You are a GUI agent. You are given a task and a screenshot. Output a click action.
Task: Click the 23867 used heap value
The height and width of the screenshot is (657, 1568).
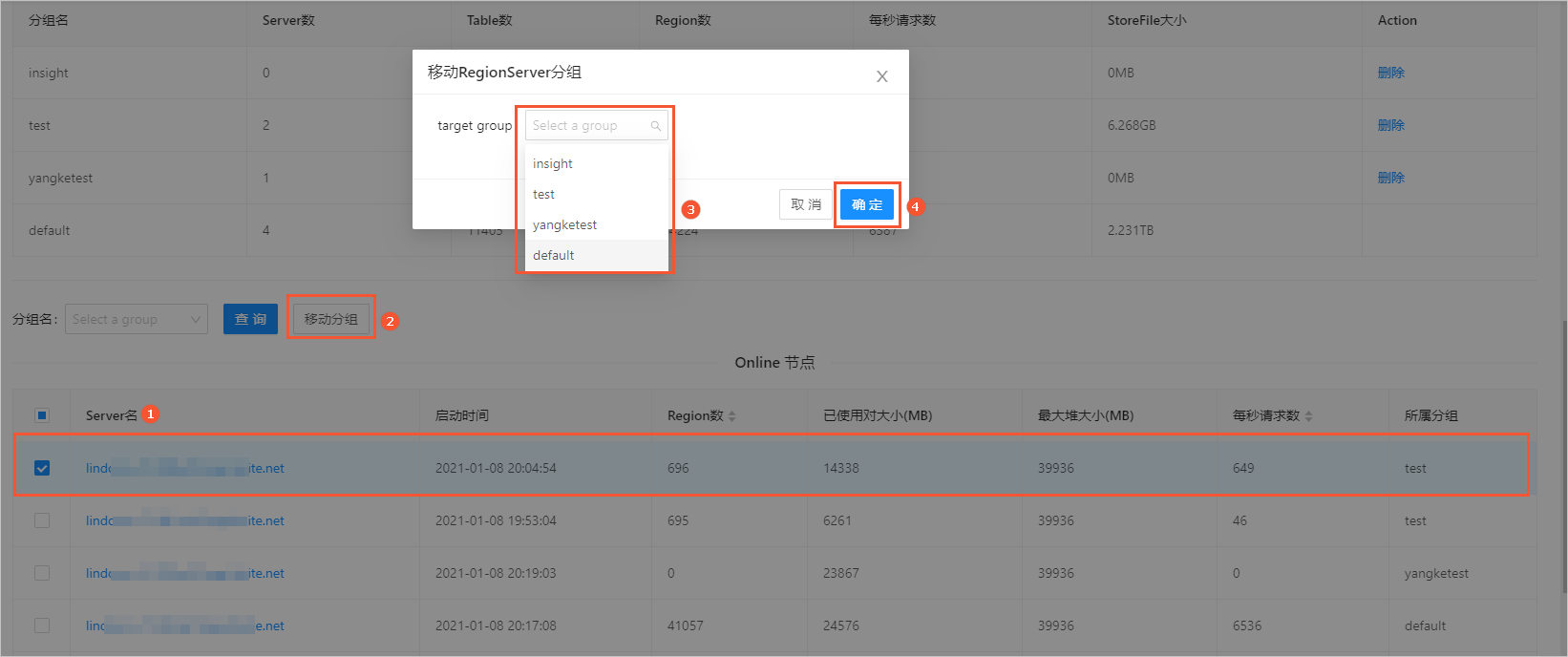coord(841,573)
